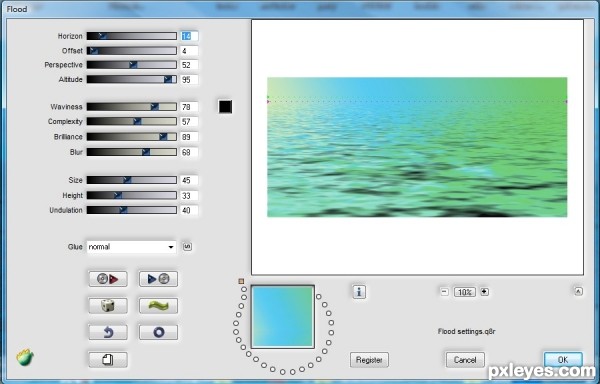Click the zoom in plus button
Viewport: 600px width, 384px height.
tap(484, 292)
